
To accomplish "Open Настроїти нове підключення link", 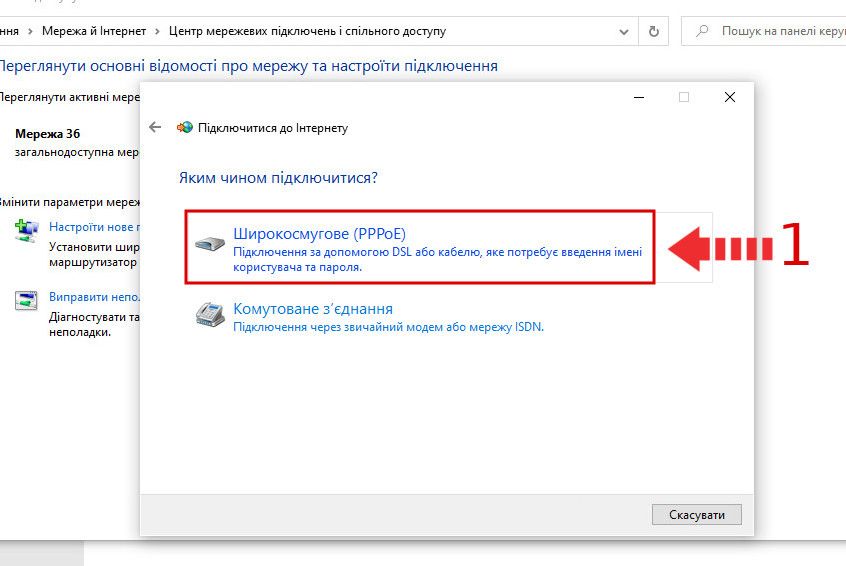I will pos(94,227).
